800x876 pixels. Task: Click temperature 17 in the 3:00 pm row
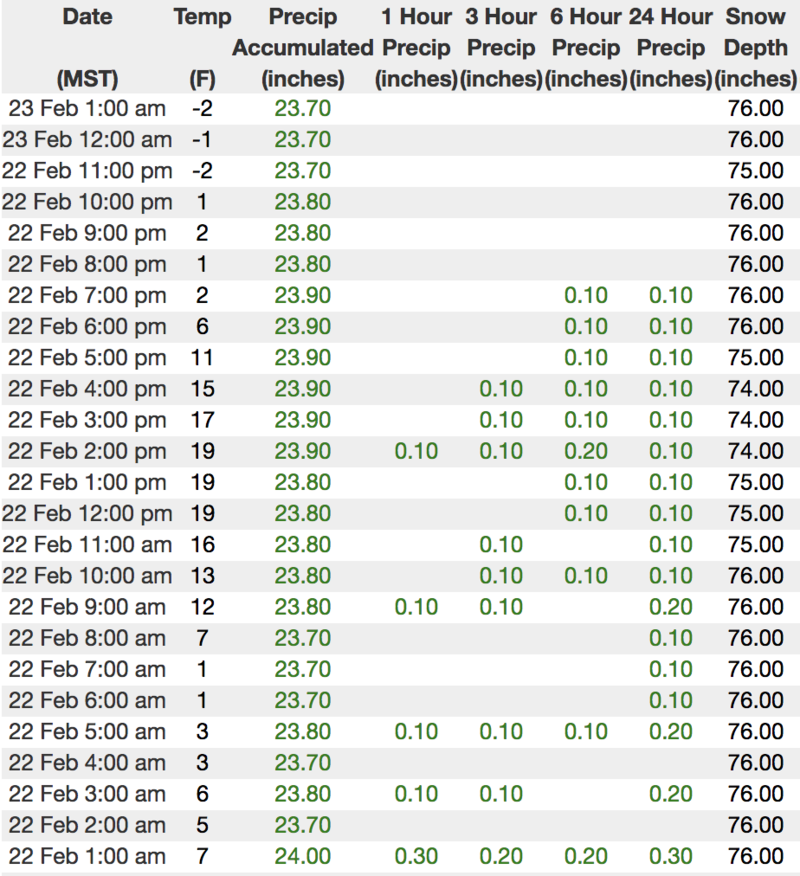pos(202,420)
